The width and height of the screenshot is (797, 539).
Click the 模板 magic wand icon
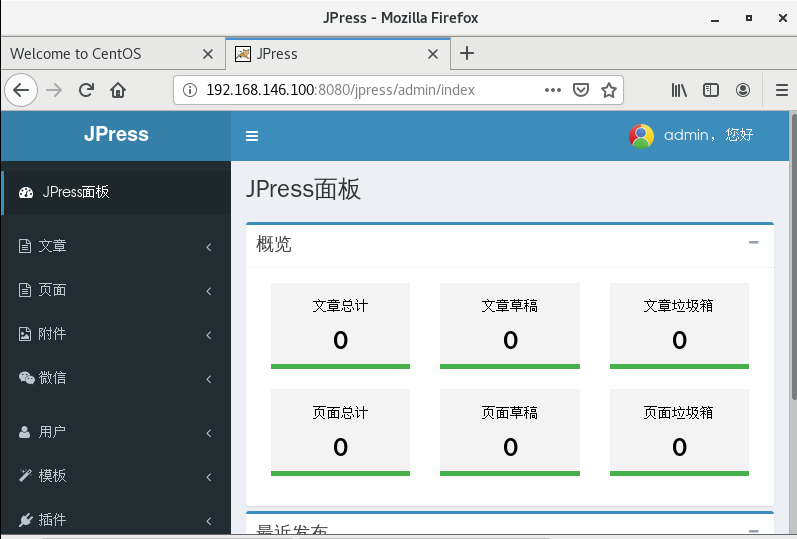point(25,475)
